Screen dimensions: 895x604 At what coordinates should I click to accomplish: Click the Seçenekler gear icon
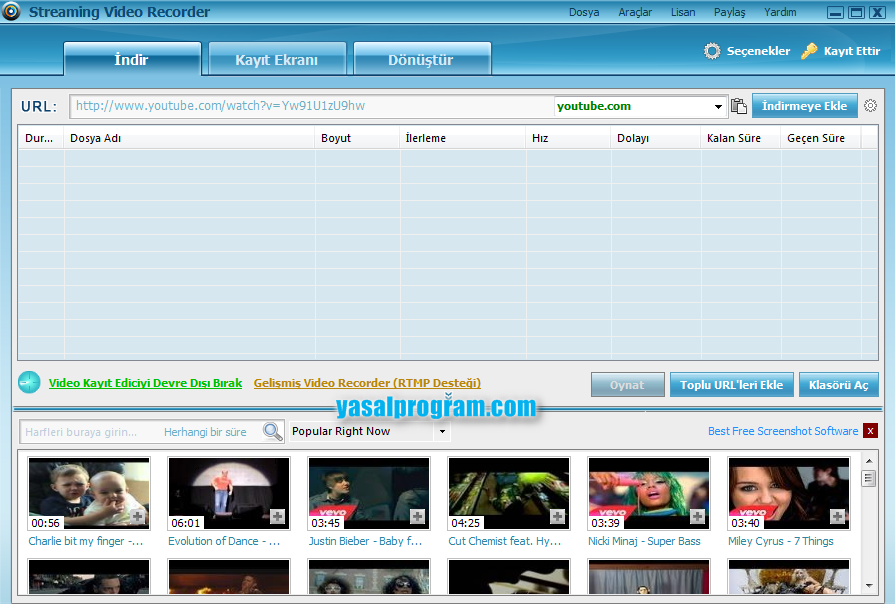pyautogui.click(x=712, y=51)
